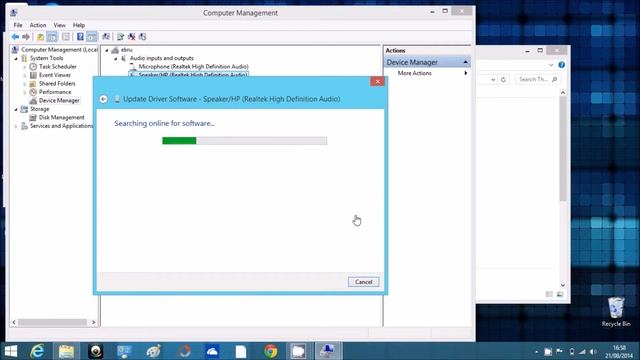Expand the ribbon chevron in Explorer window

551,65
